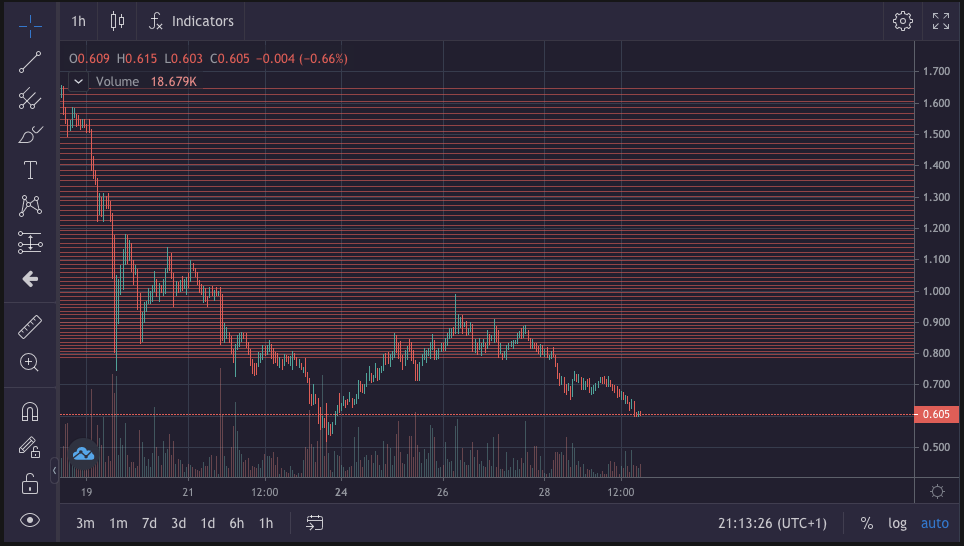Open the XABCD pattern tool
This screenshot has width=964, height=546.
click(30, 206)
